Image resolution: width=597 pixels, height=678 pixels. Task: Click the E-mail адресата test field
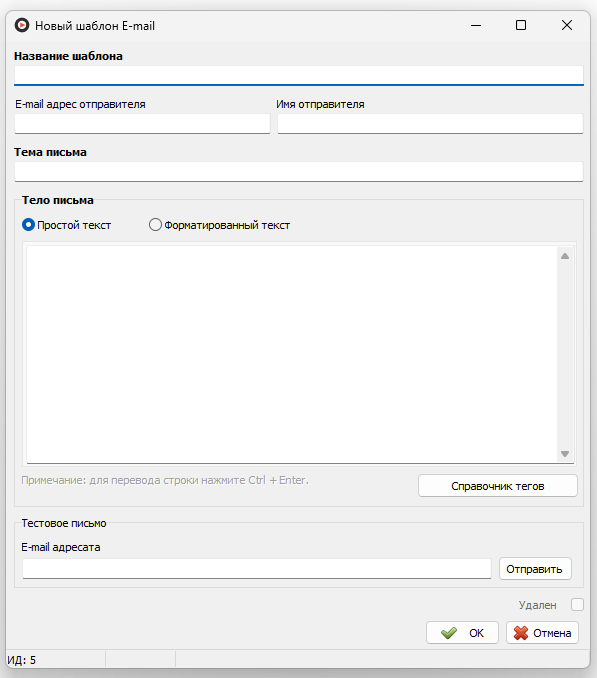[257, 568]
